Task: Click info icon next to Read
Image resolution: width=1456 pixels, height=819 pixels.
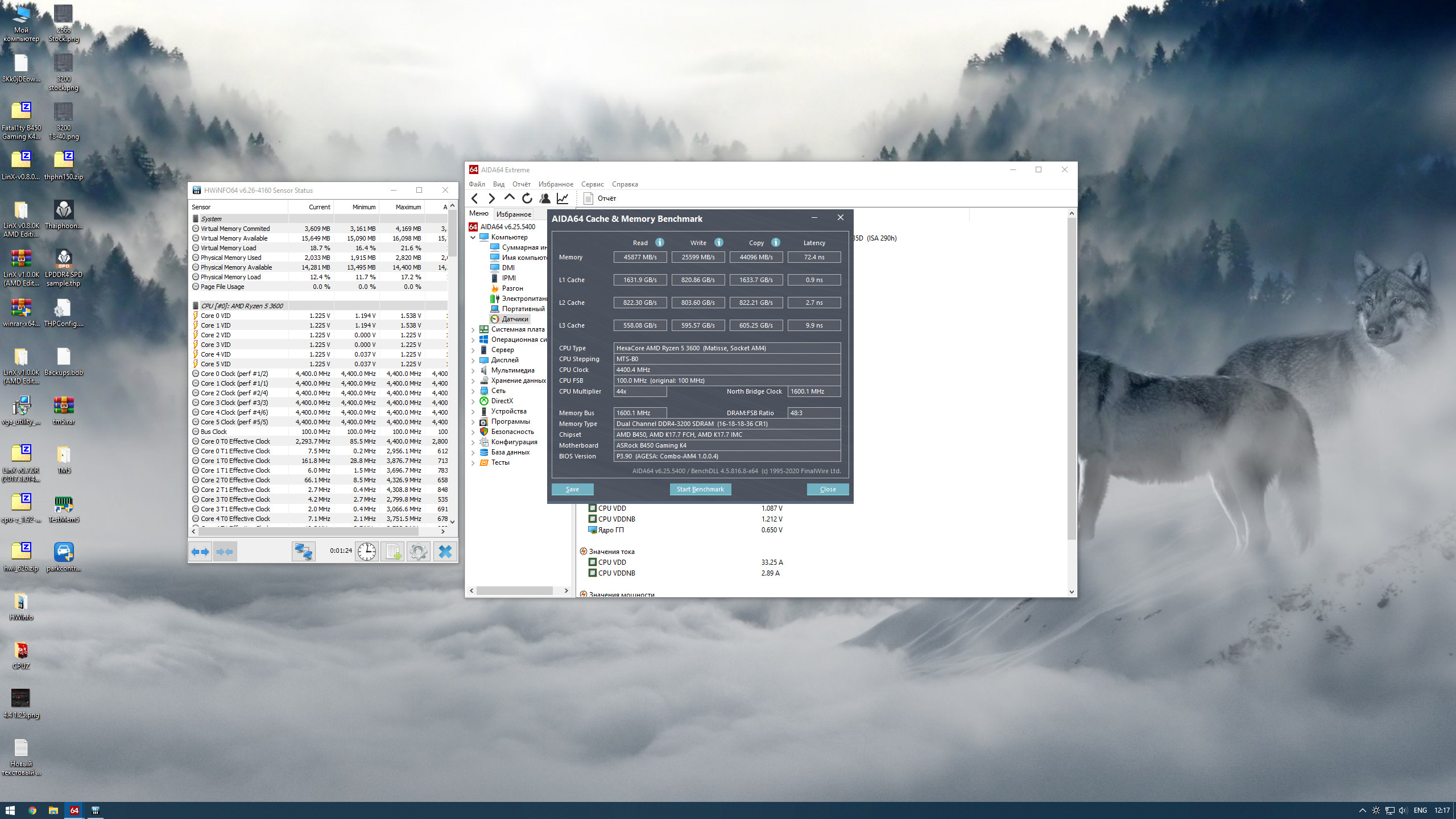Action: pos(660,243)
